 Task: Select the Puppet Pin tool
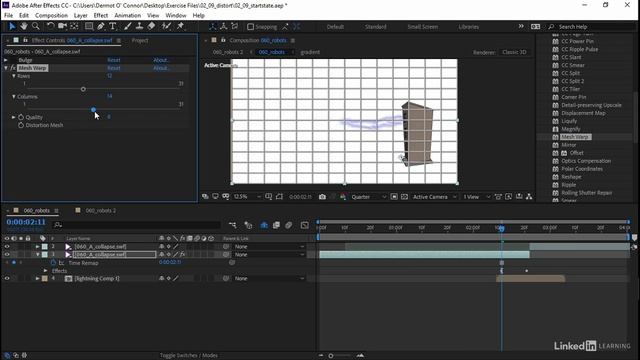click(180, 26)
